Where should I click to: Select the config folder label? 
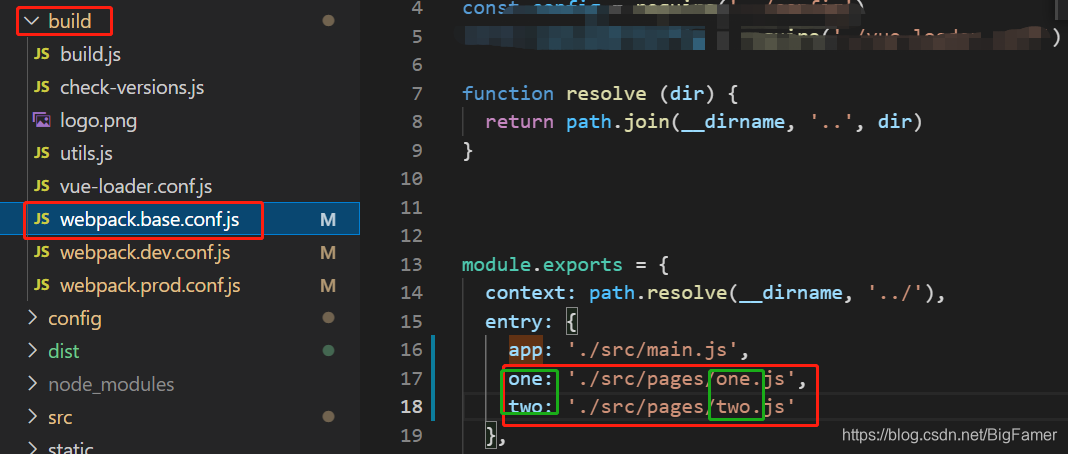[x=75, y=319]
